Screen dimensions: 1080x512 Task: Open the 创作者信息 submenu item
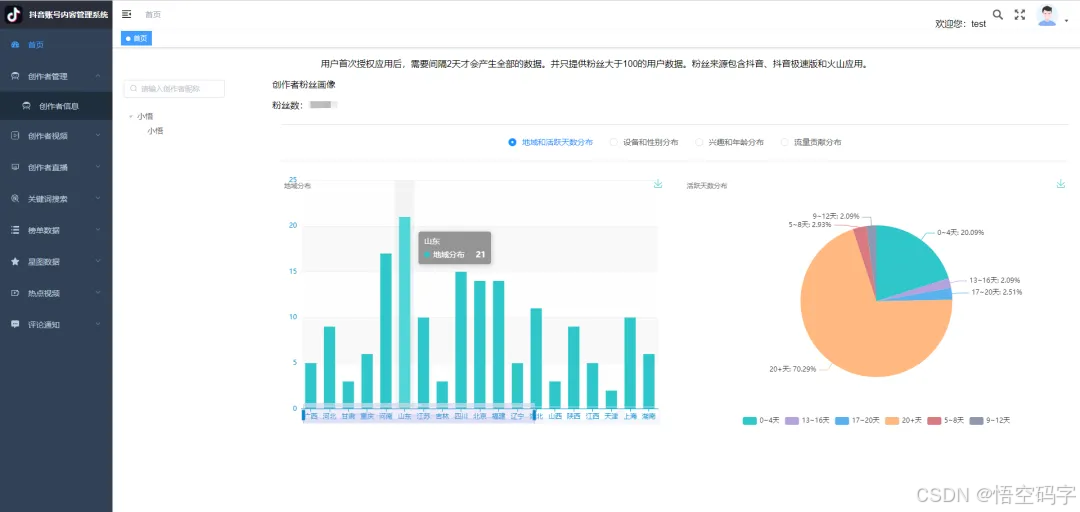click(56, 106)
